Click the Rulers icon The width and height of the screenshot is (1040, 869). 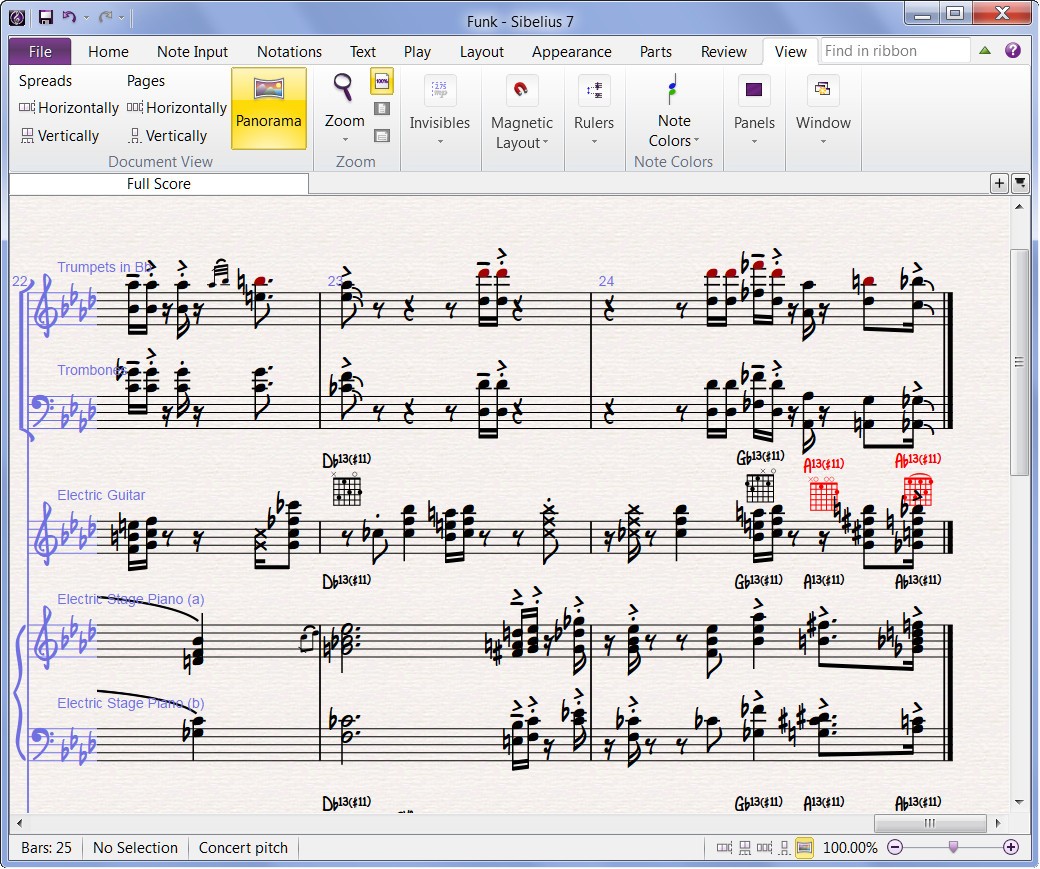click(594, 90)
